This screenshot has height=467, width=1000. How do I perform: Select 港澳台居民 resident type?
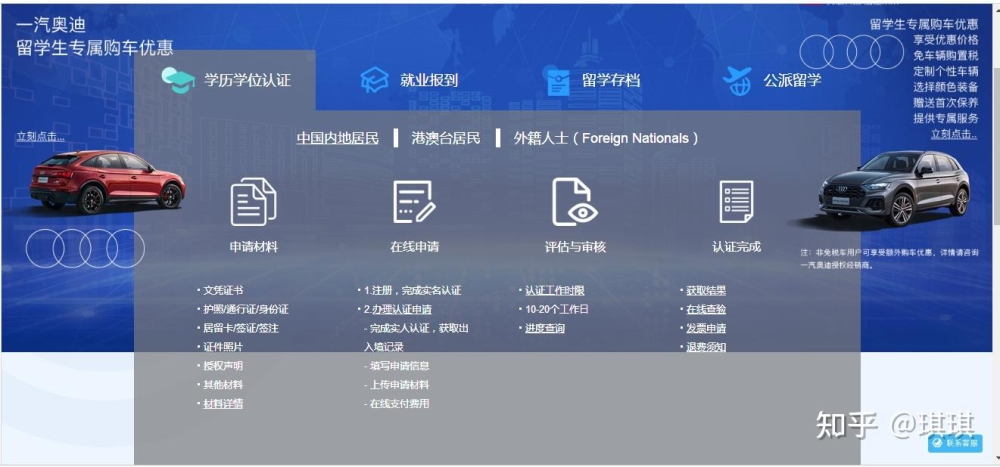446,138
